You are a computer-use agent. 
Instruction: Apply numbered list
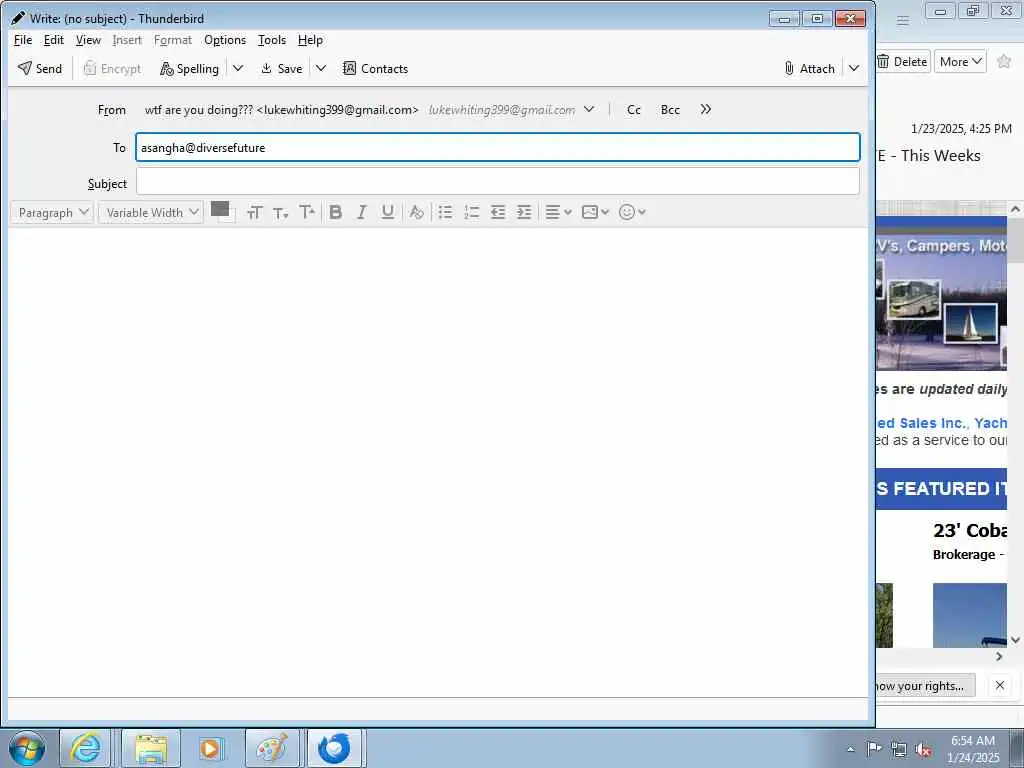click(472, 212)
